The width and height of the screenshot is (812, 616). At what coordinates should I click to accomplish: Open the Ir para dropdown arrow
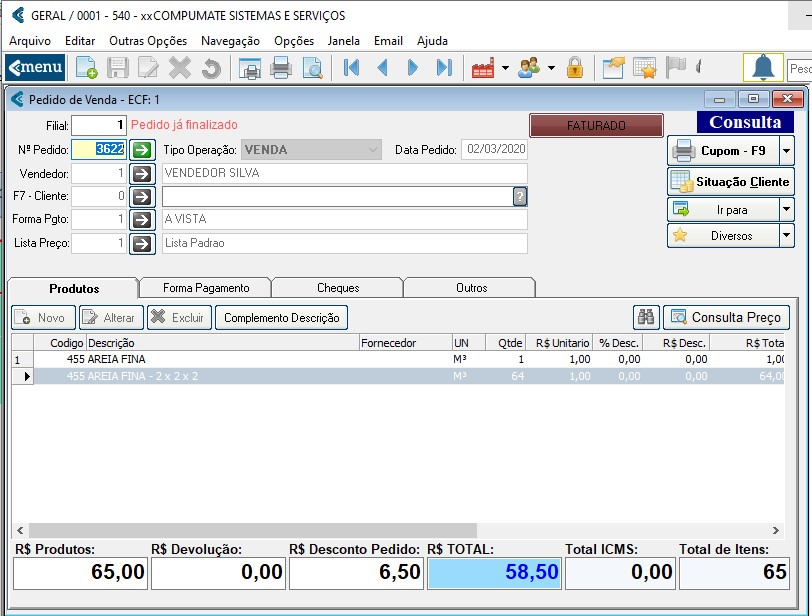[x=786, y=210]
